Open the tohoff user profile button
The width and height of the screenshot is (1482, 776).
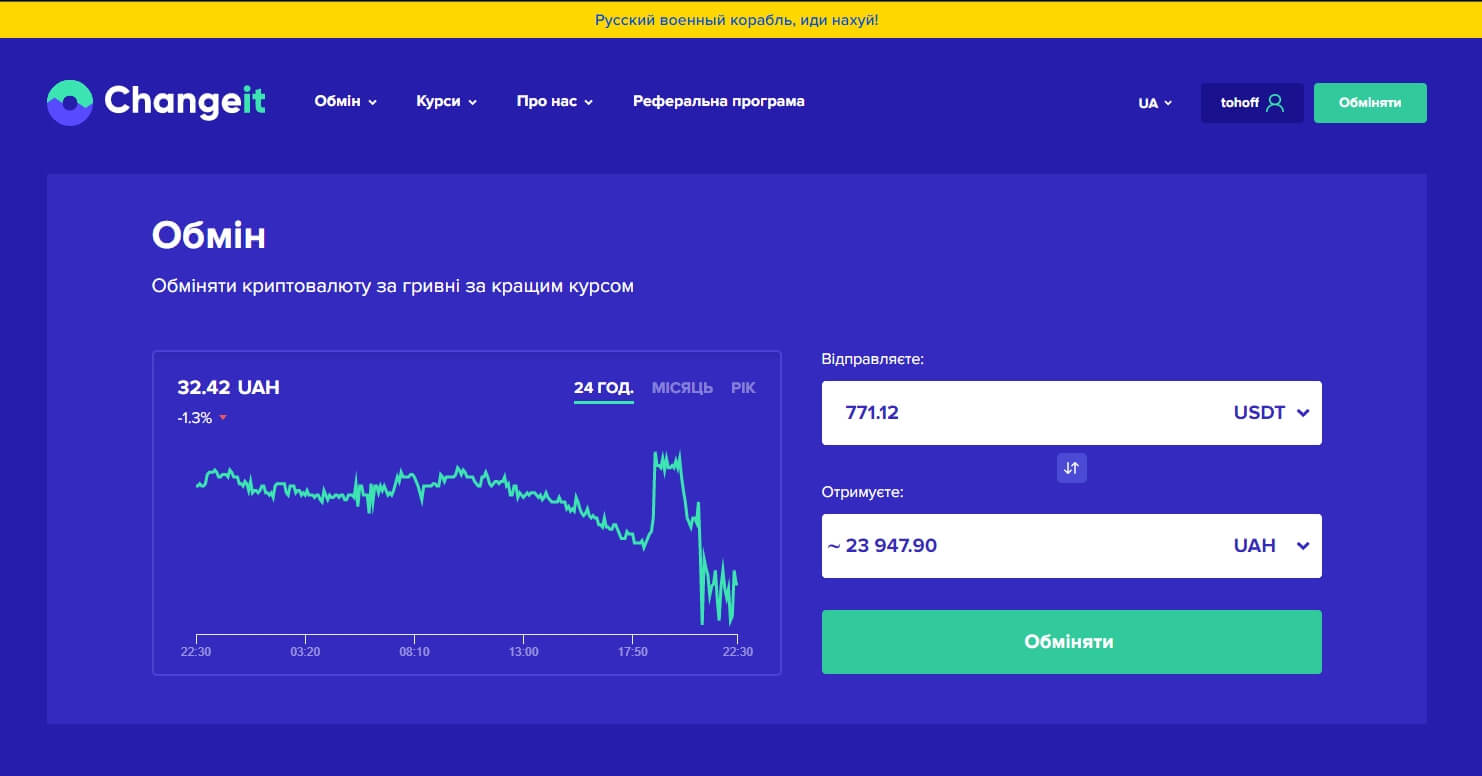point(1252,103)
